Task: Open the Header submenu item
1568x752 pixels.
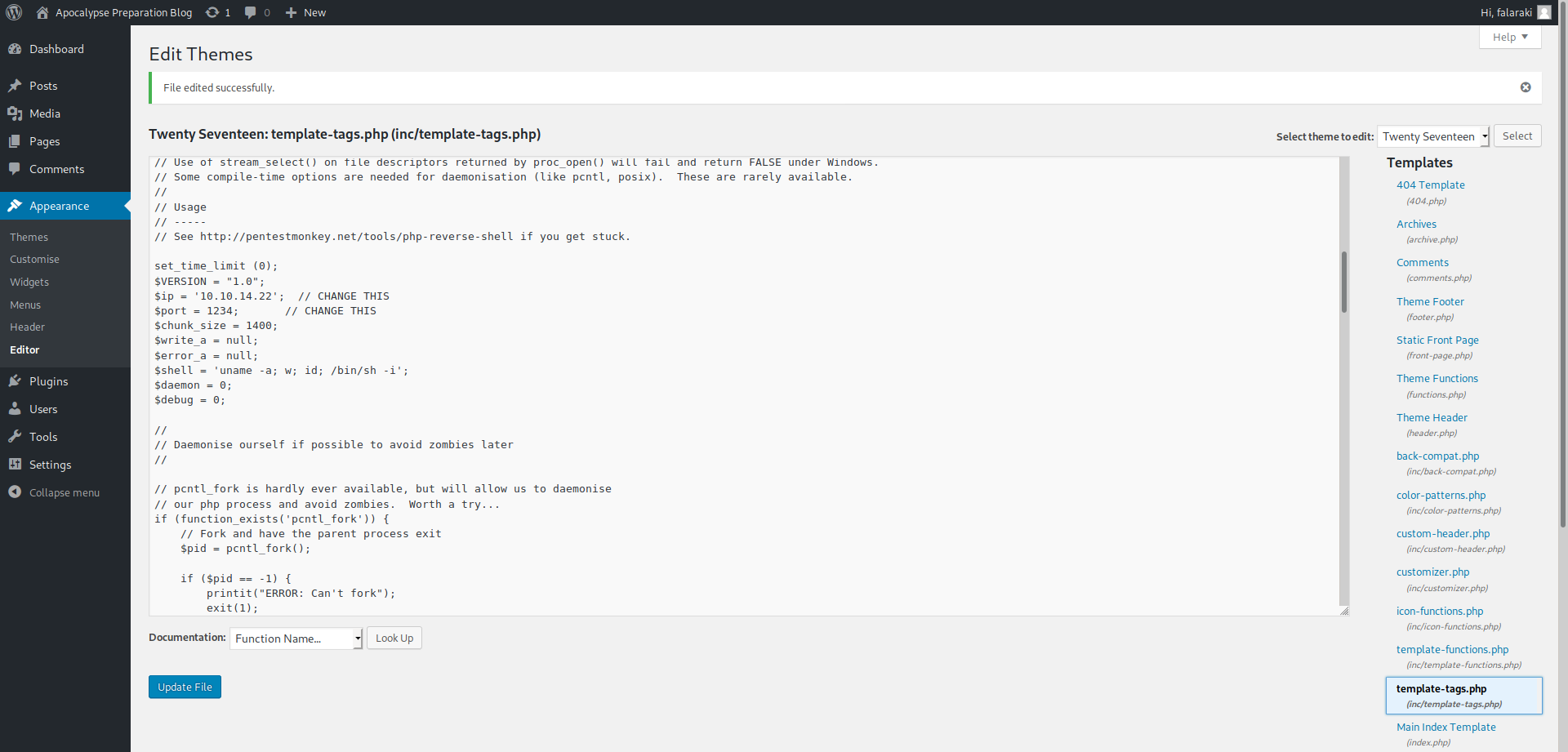Action: (27, 327)
